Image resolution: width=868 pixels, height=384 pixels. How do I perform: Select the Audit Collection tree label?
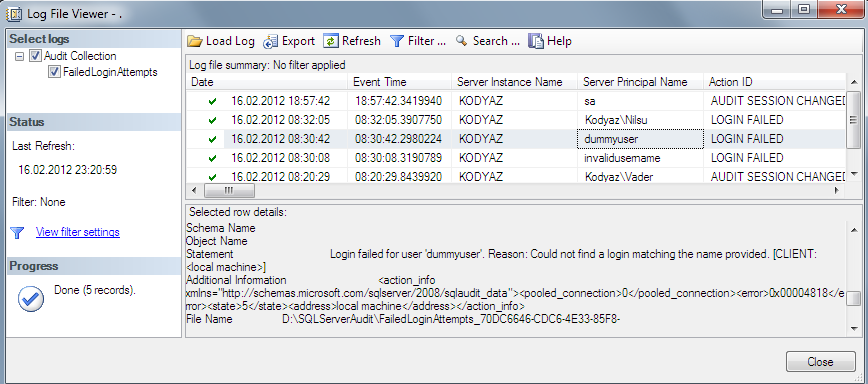80,56
